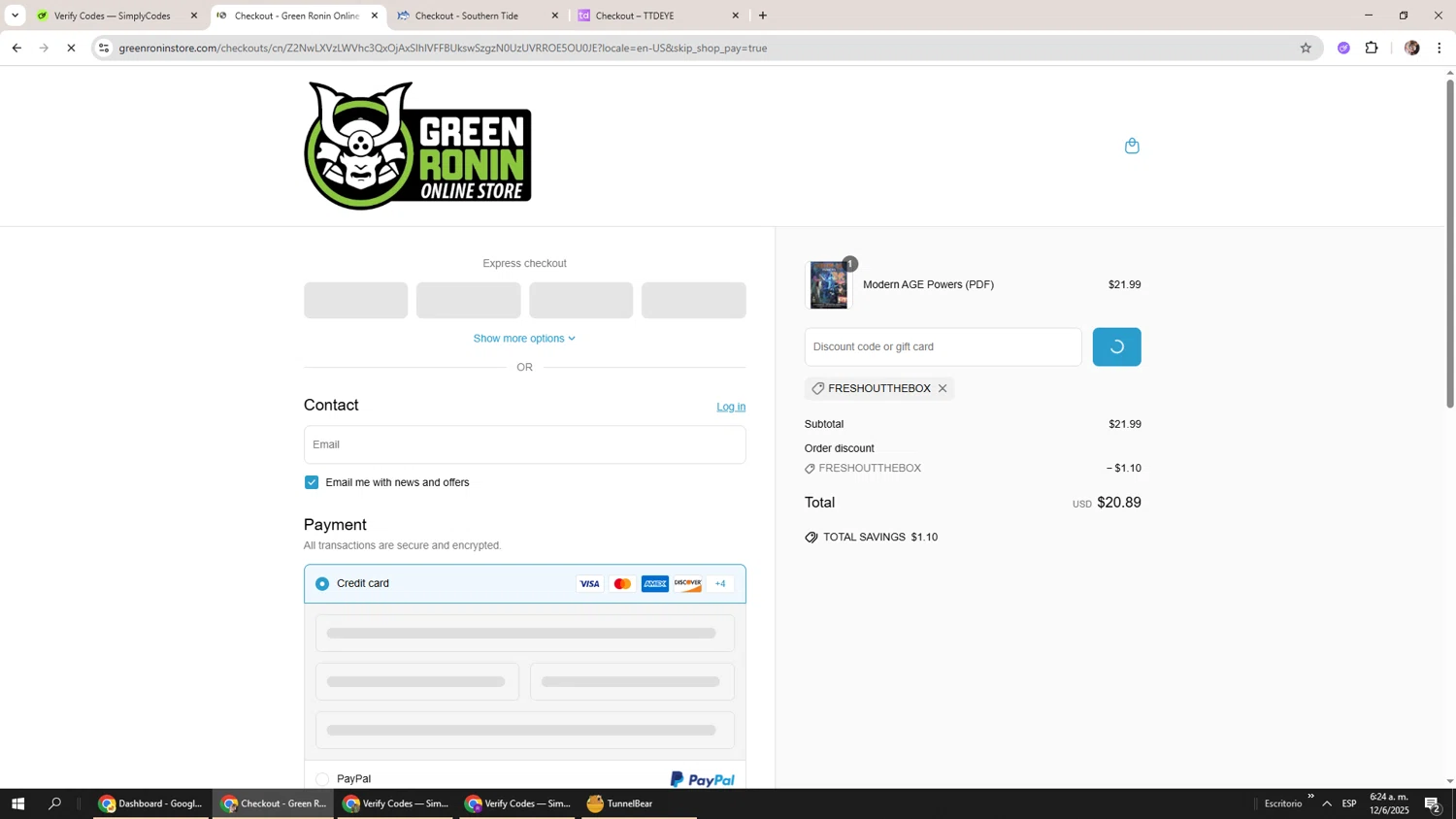
Task: Open the Chrome three-dot menu
Action: point(1439,48)
